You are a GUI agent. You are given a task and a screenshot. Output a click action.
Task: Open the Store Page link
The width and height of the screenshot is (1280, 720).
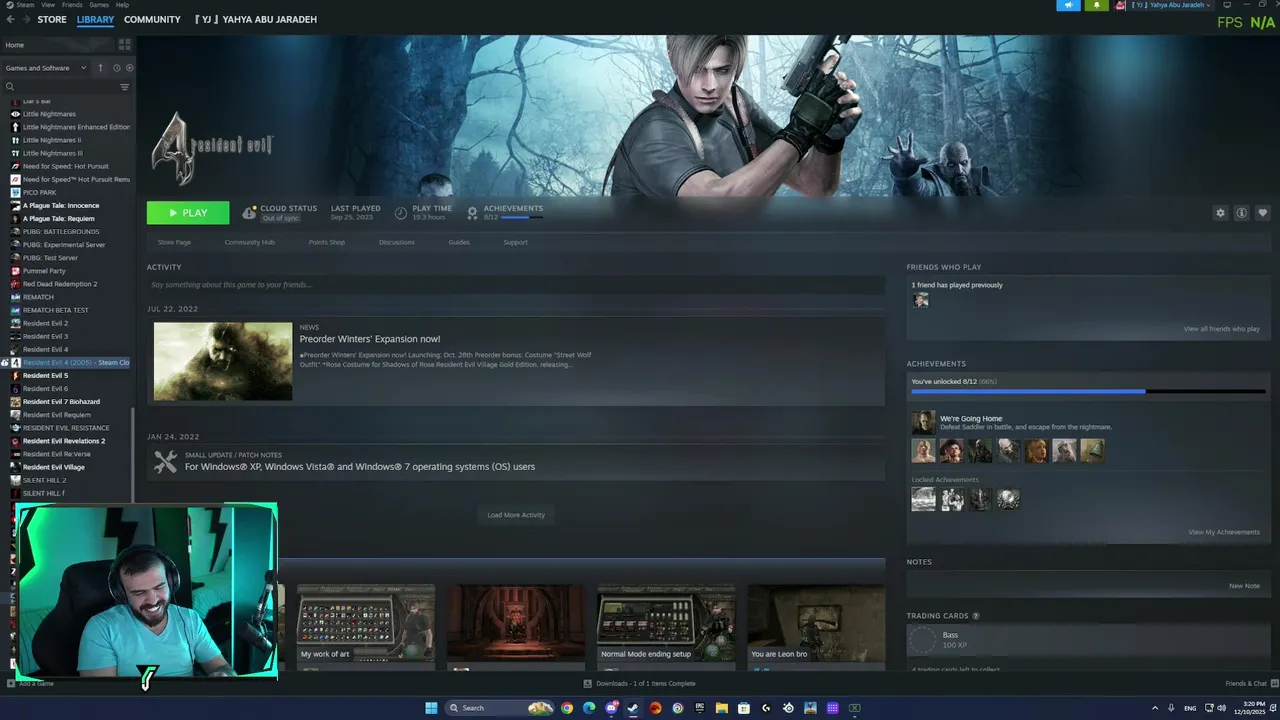(174, 242)
